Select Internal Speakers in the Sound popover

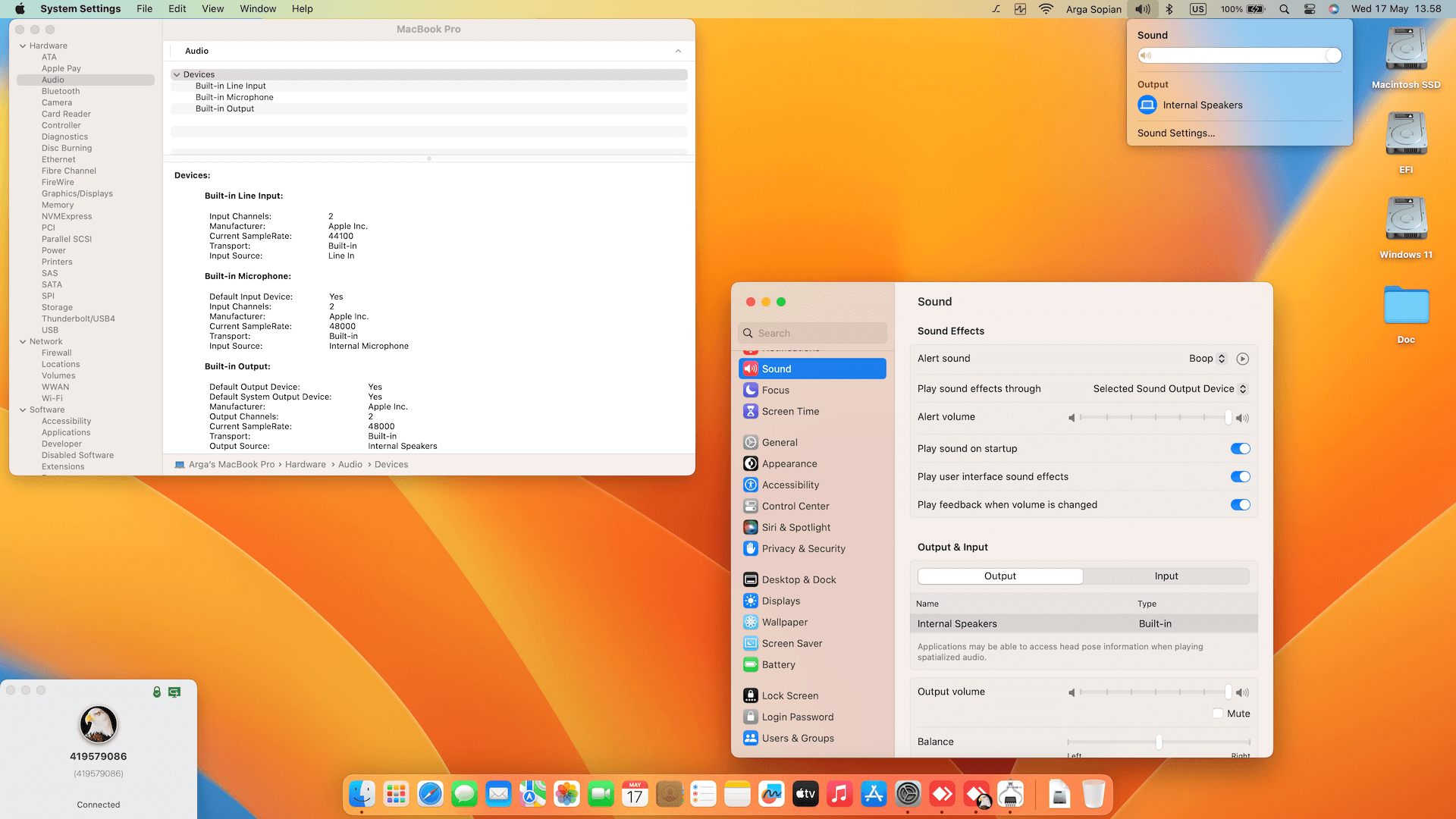[1239, 105]
